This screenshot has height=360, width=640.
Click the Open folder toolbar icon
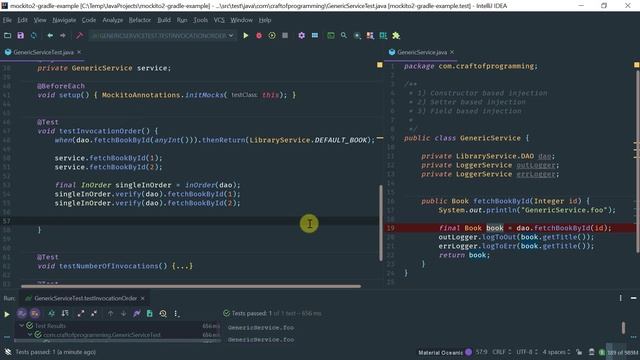click(x=7, y=36)
